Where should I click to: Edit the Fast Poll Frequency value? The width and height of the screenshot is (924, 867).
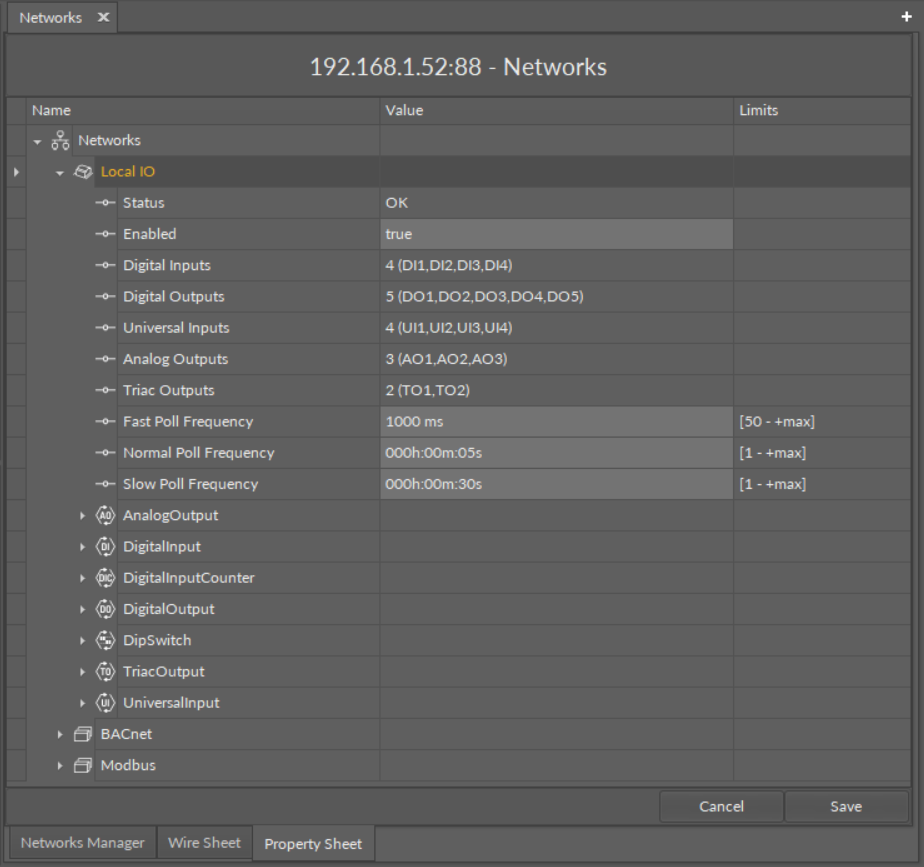point(555,421)
